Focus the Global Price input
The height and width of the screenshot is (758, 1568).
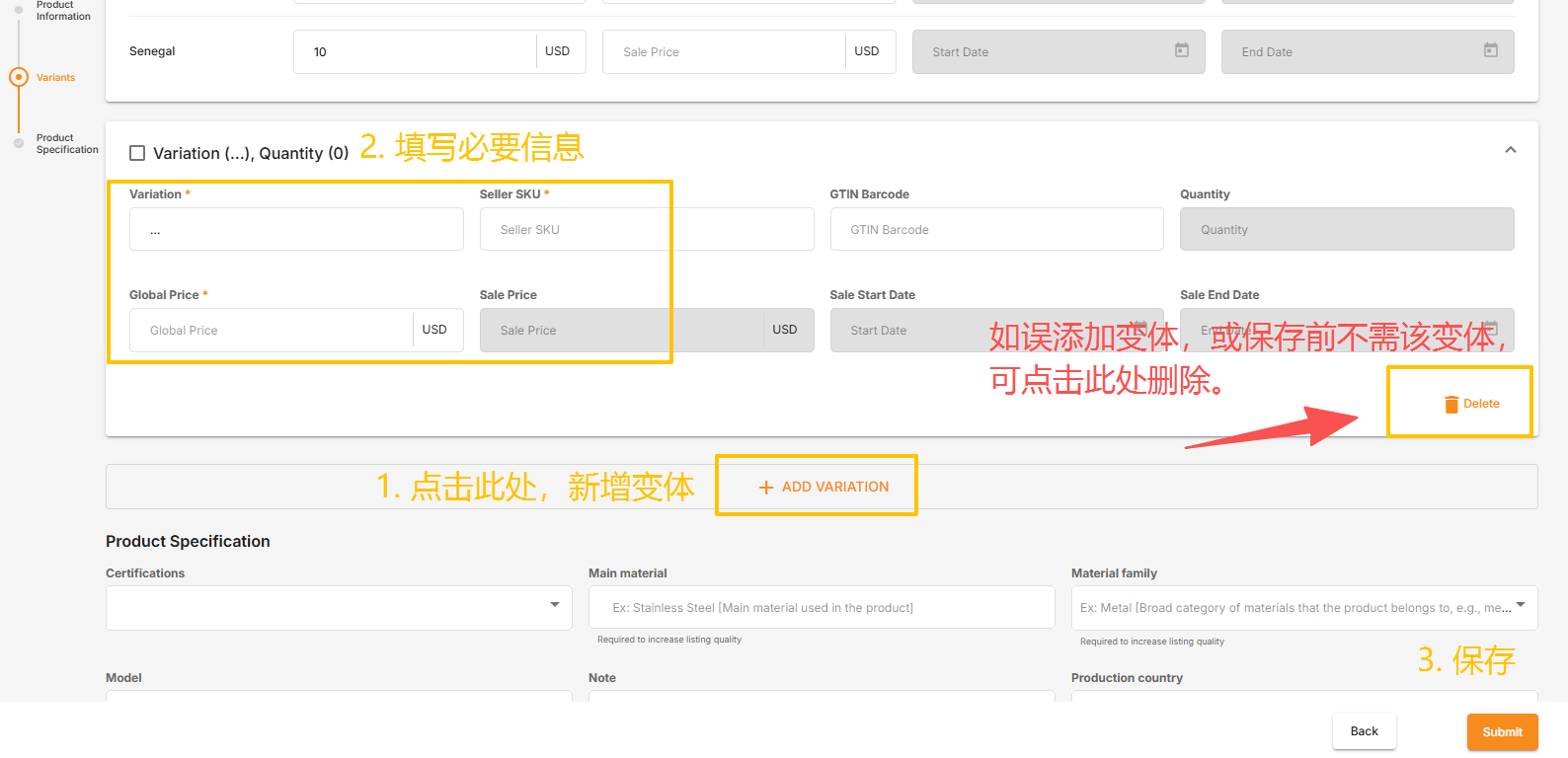(272, 330)
